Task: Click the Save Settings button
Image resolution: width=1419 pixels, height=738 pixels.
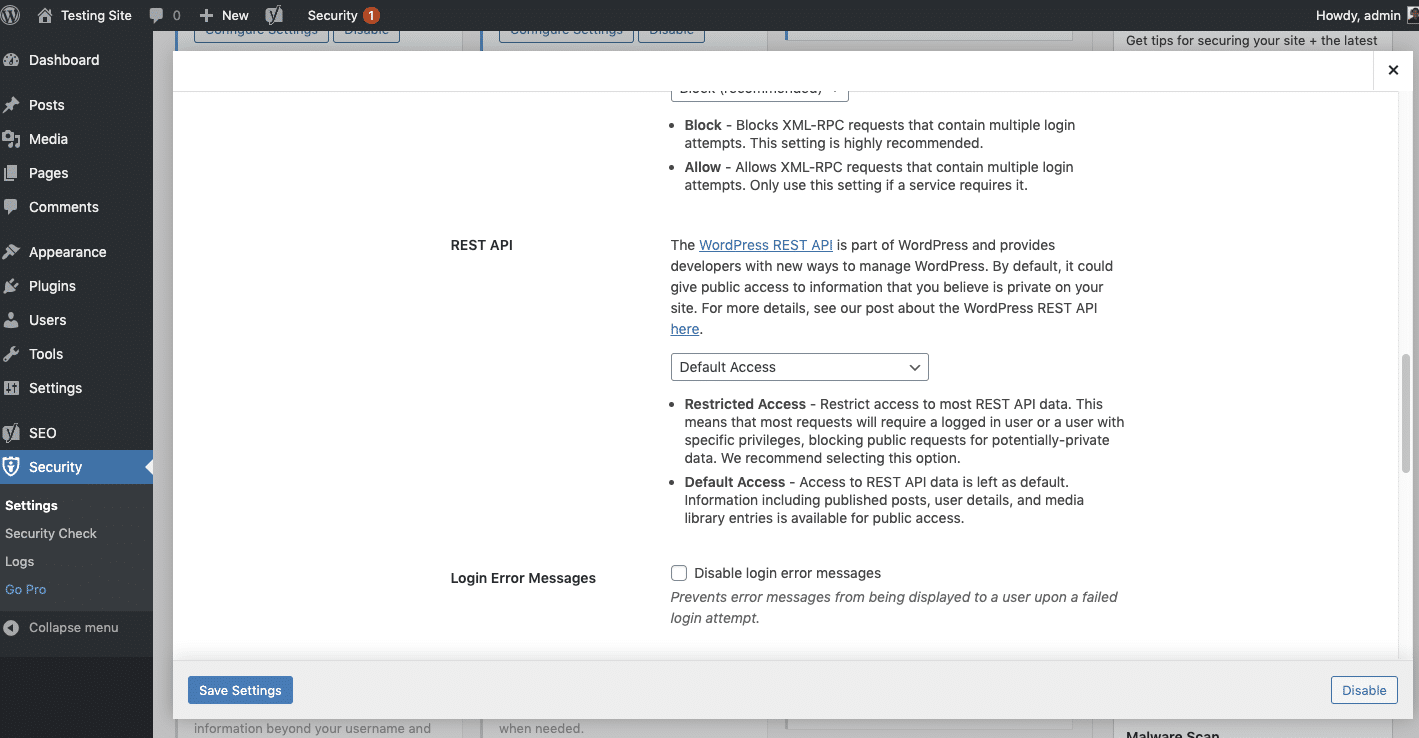Action: point(240,690)
